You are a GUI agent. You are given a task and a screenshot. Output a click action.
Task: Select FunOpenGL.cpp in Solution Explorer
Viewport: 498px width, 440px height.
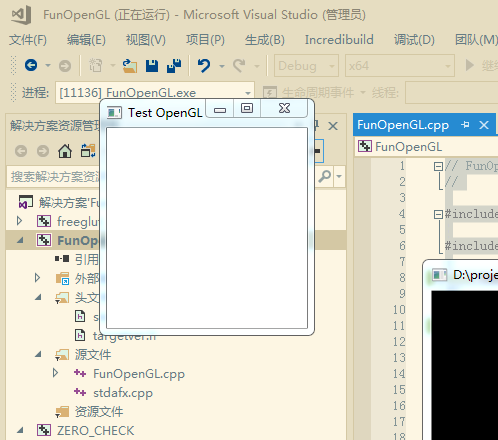(x=139, y=374)
